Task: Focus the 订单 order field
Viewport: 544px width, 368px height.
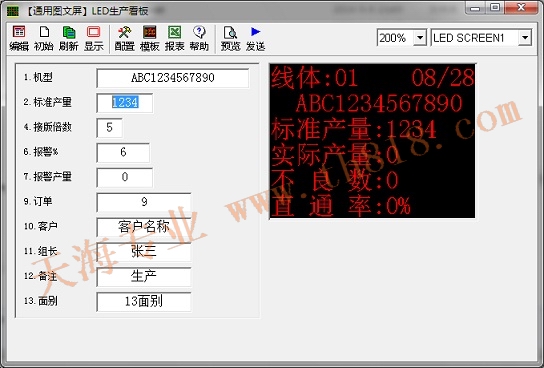Action: 144,202
